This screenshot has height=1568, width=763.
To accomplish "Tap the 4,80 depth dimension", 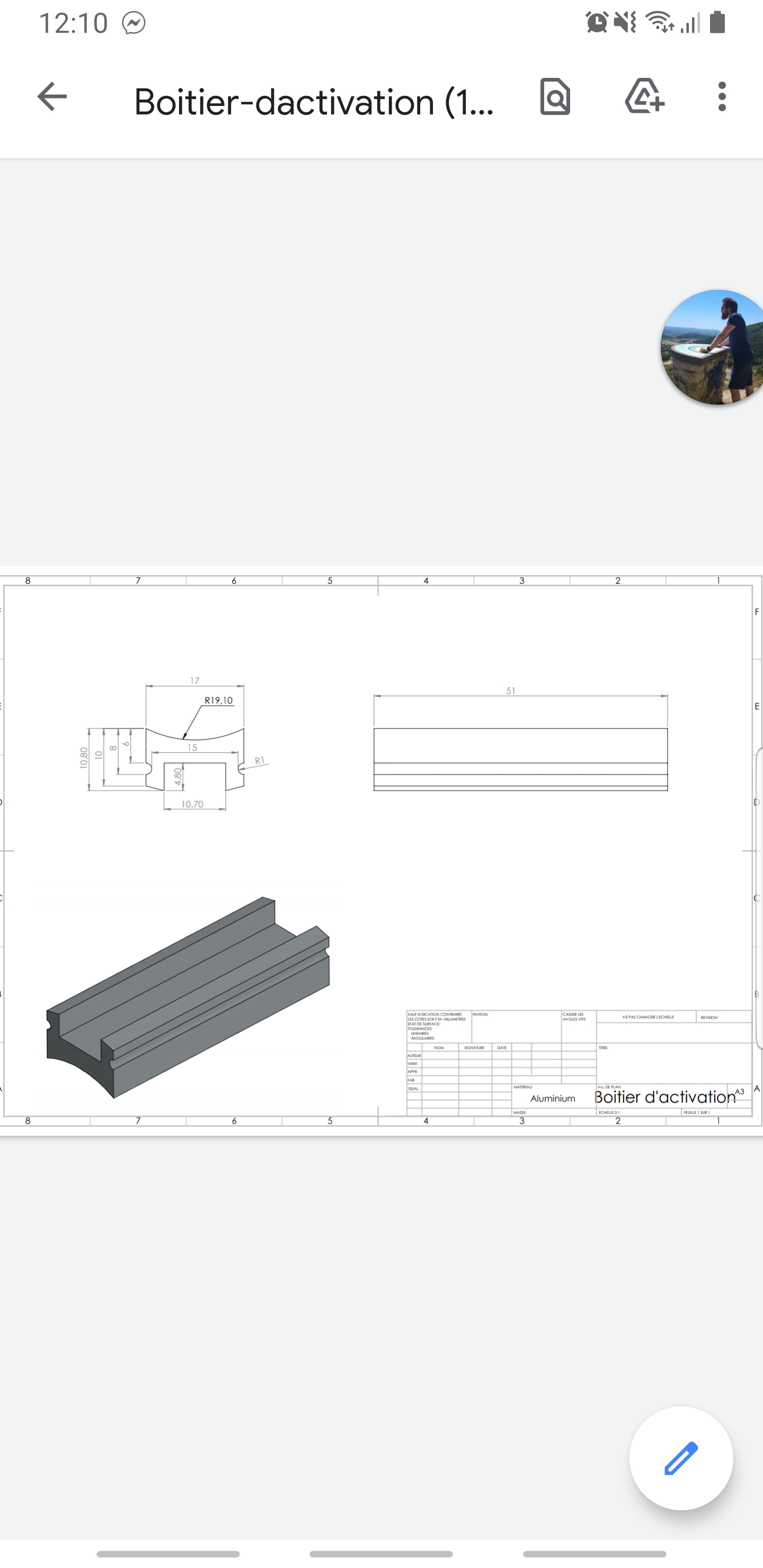I will coord(177,776).
